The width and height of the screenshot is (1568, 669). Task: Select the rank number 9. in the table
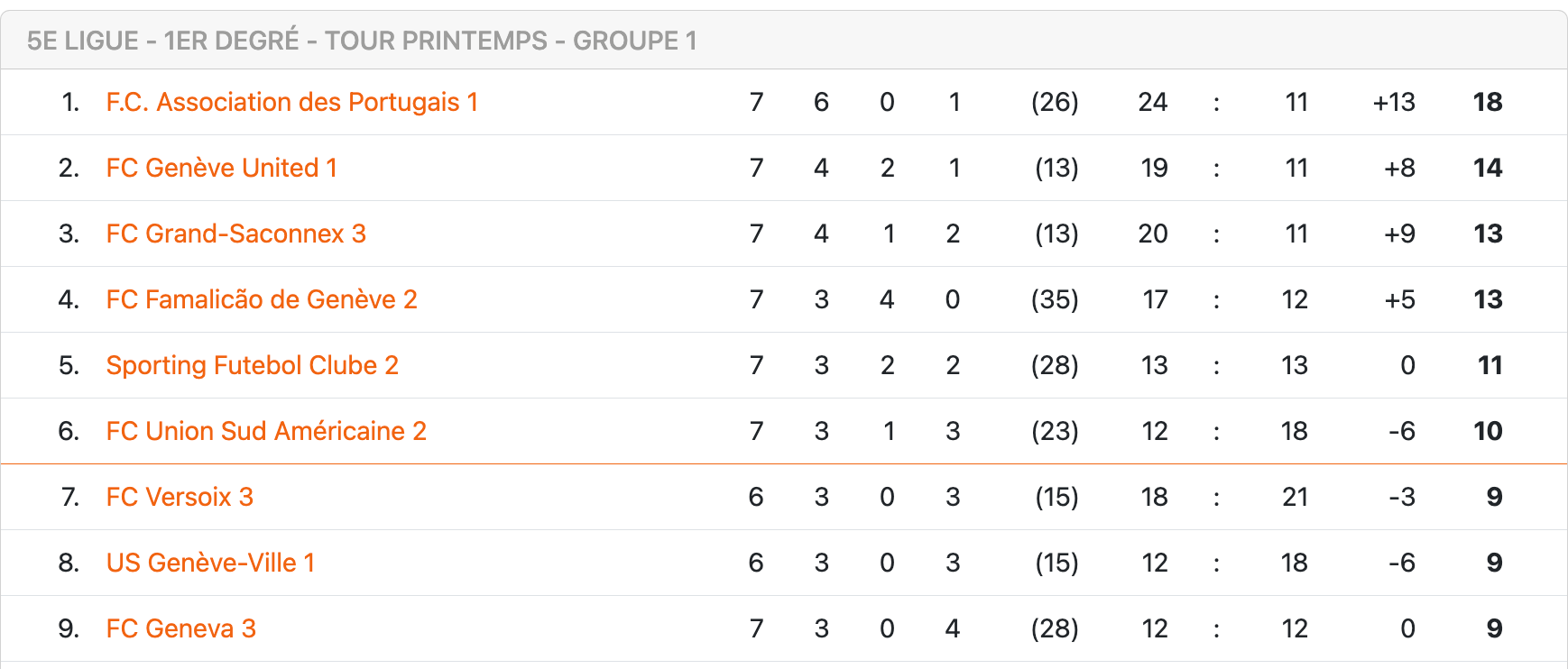69,628
